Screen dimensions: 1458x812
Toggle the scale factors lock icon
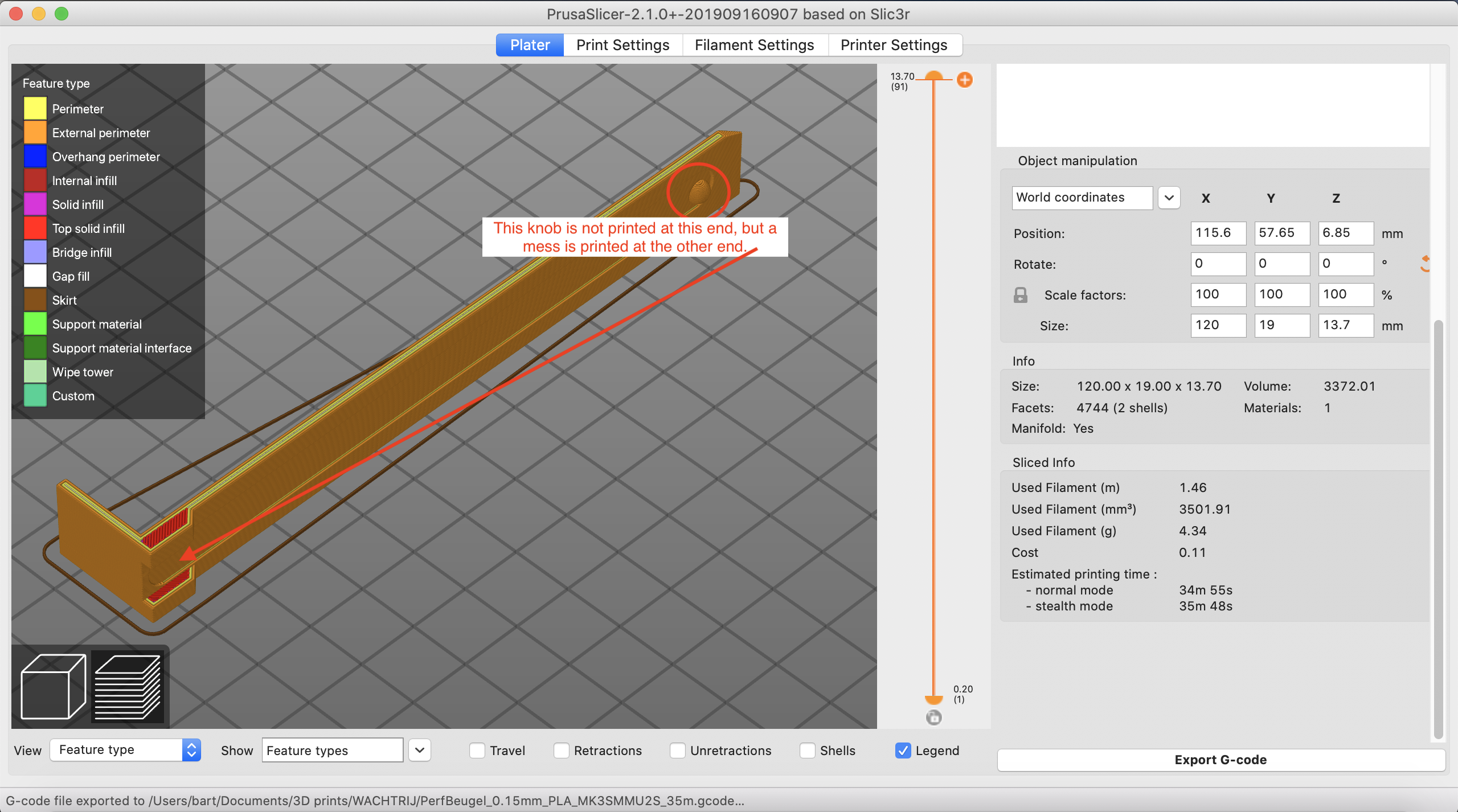click(1021, 295)
